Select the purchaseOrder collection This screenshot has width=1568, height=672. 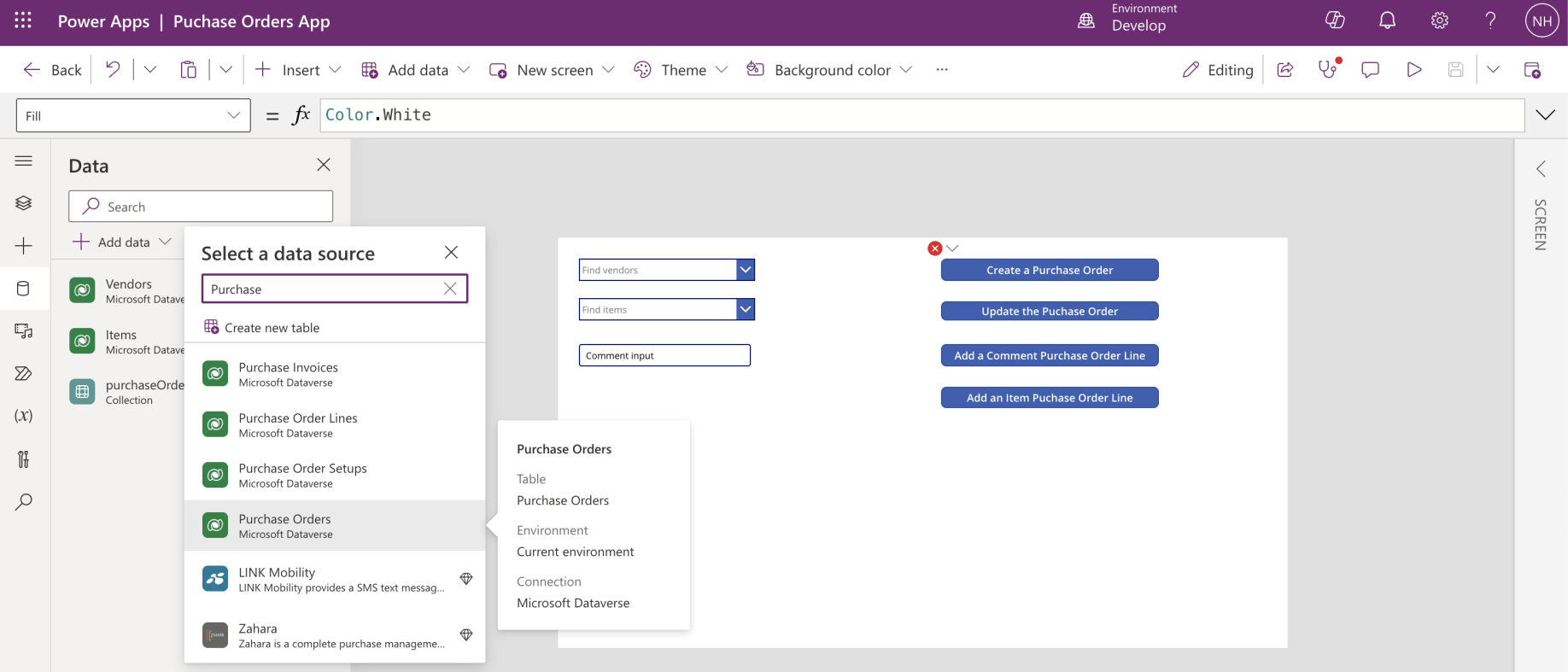point(127,392)
